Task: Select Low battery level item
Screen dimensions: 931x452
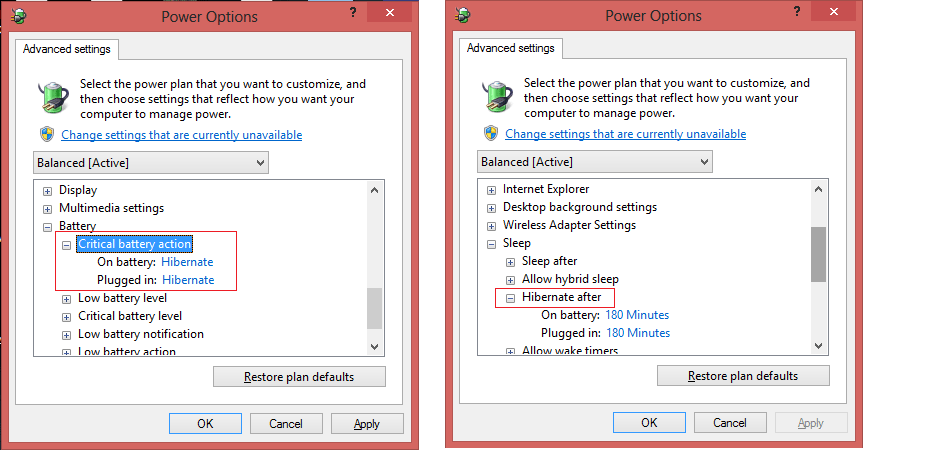Action: pos(122,298)
